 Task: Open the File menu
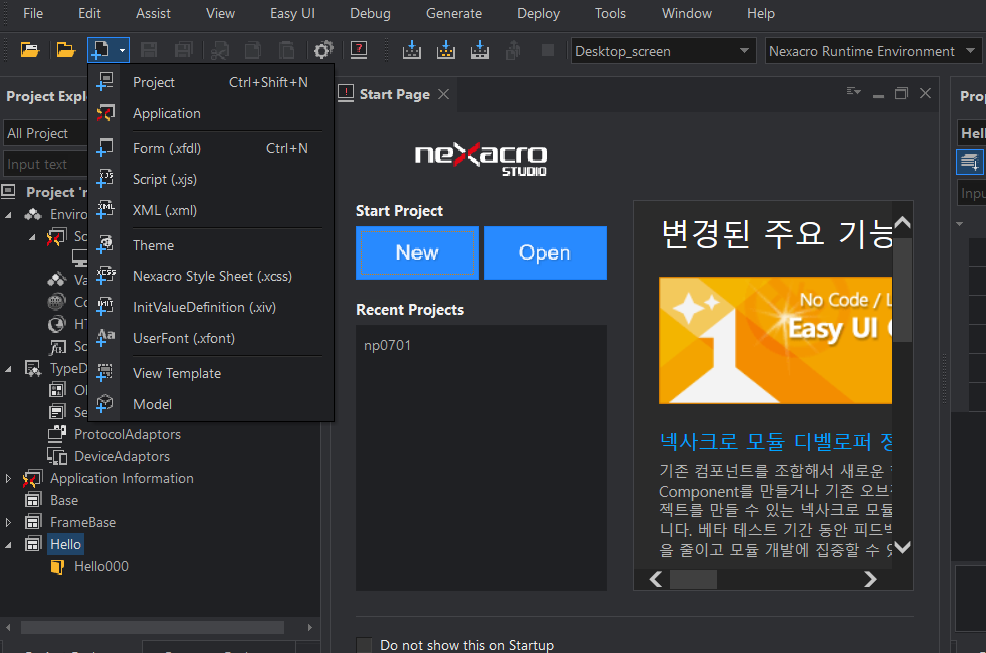point(33,13)
